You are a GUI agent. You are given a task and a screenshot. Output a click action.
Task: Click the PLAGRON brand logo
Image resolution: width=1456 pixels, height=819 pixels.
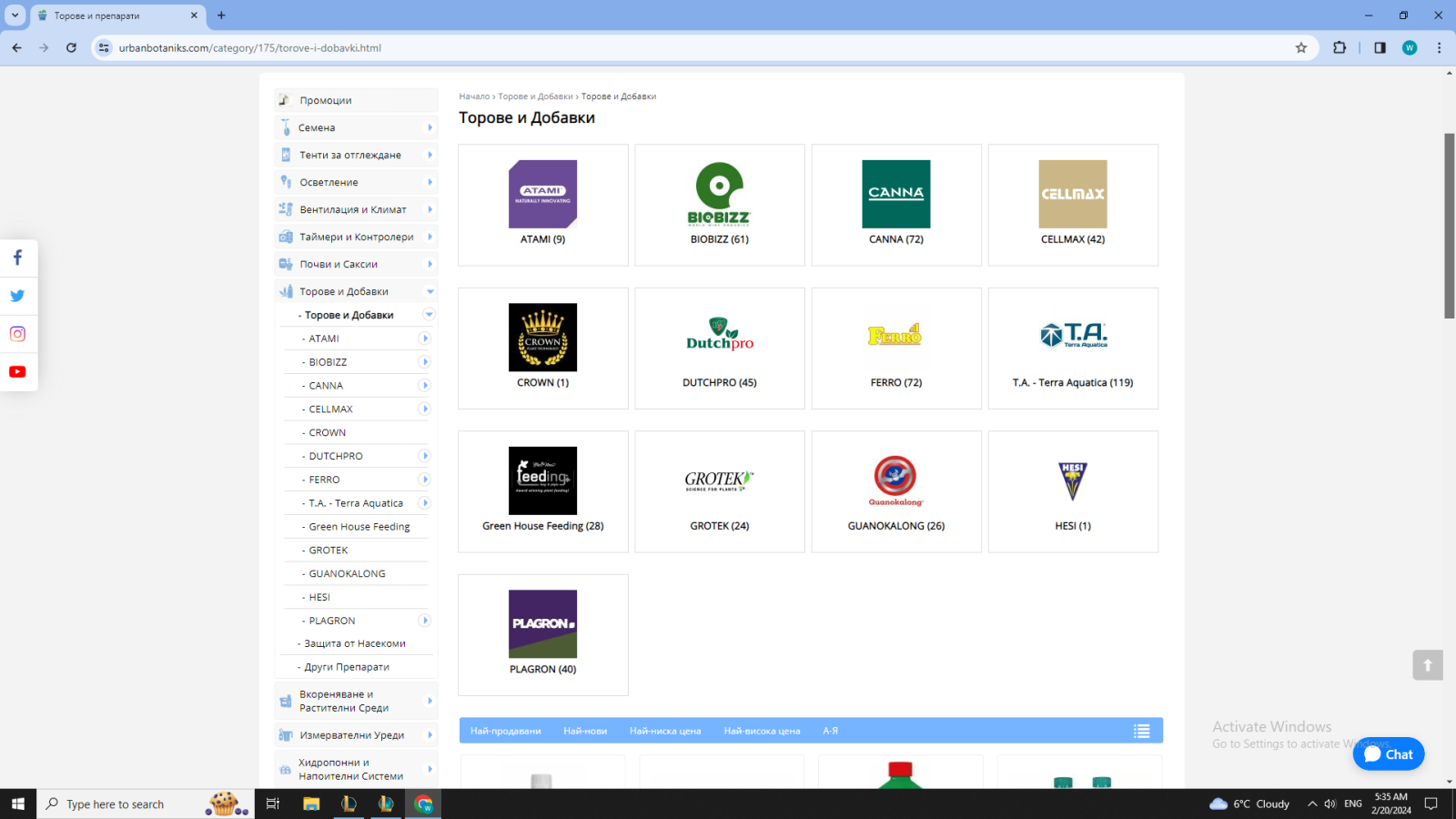[x=542, y=623]
